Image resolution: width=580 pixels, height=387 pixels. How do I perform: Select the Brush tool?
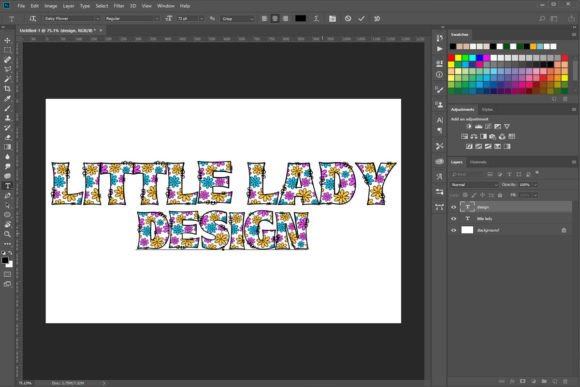pyautogui.click(x=7, y=108)
